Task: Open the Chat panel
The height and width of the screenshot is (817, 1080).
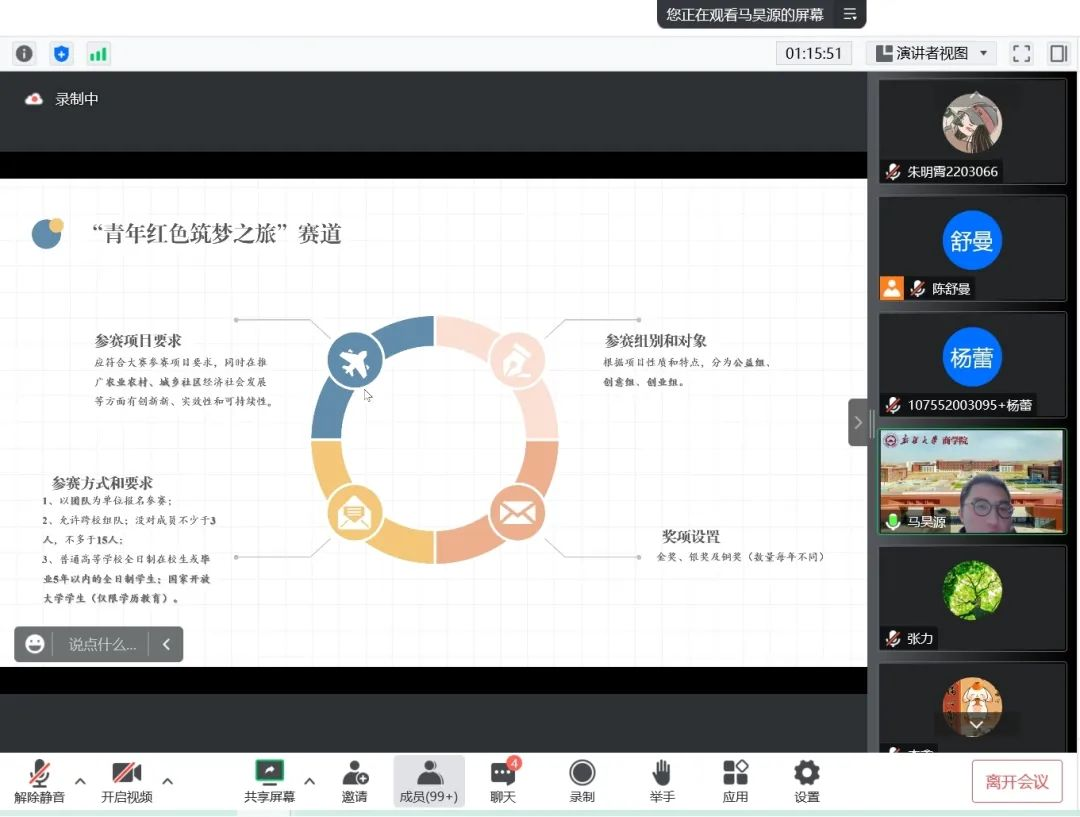Action: coord(503,781)
